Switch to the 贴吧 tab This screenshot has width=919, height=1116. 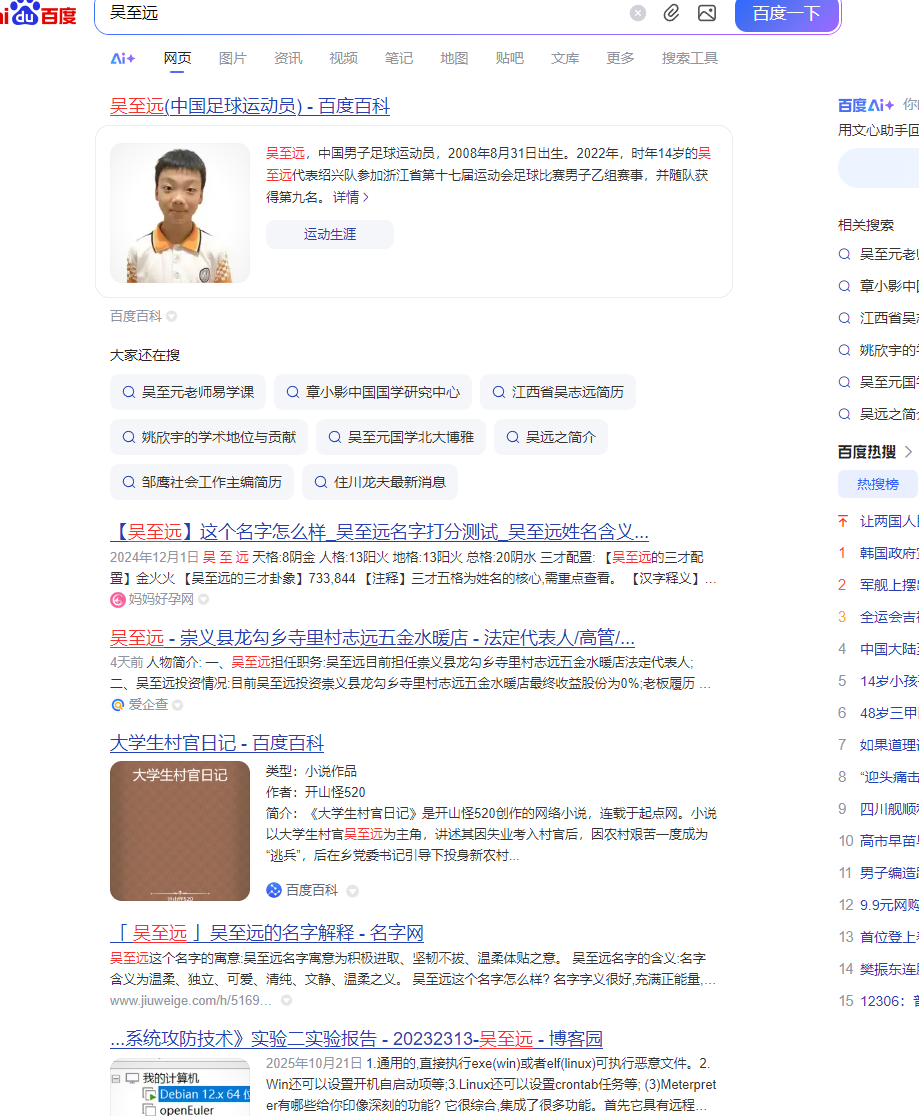[x=510, y=58]
